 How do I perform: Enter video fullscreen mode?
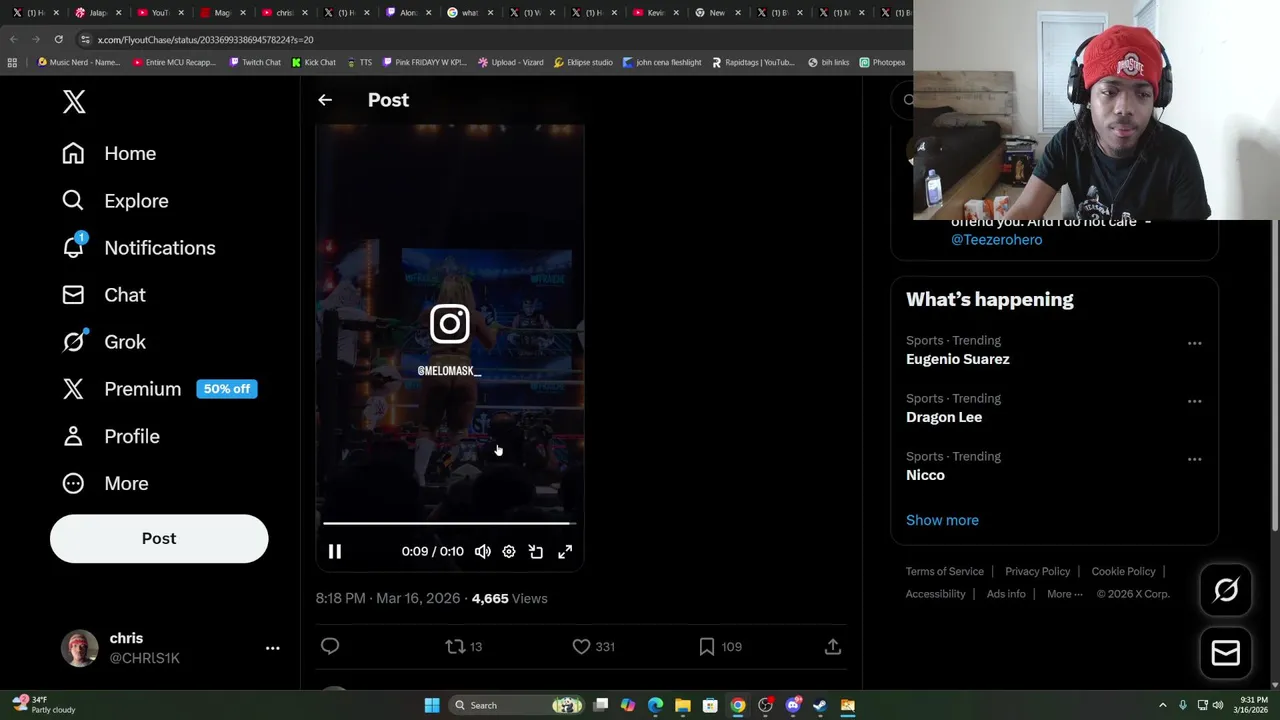pyautogui.click(x=565, y=552)
